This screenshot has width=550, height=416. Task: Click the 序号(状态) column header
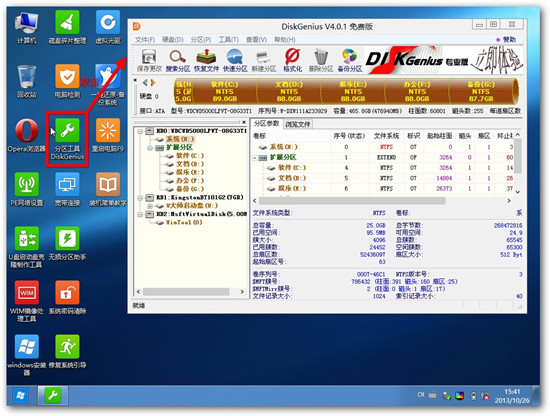click(x=349, y=136)
